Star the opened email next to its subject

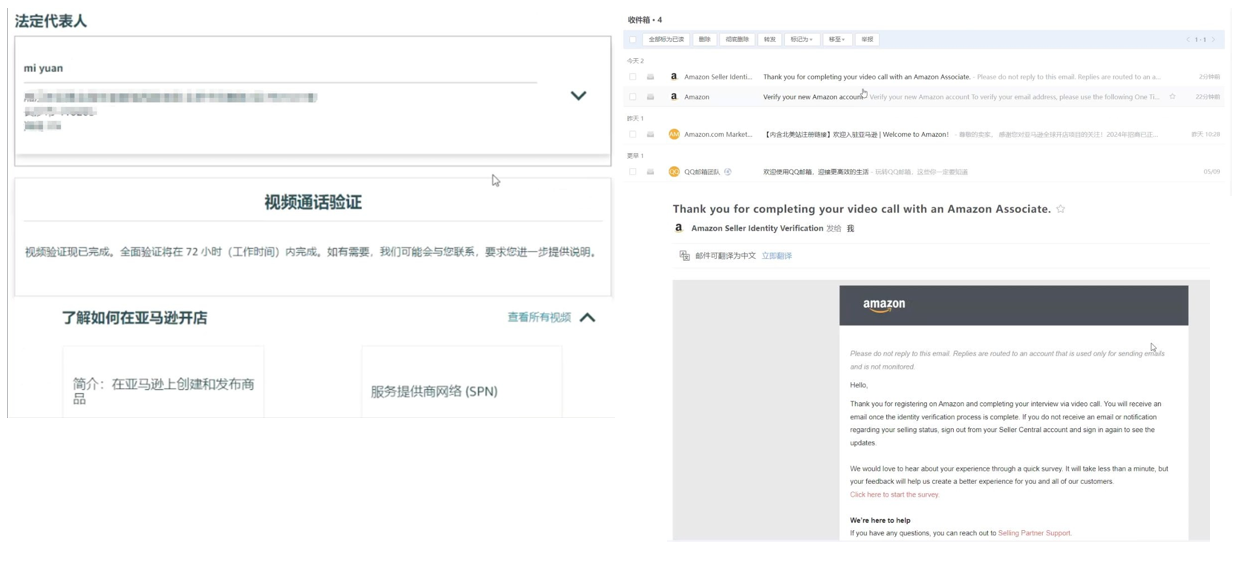click(x=1061, y=209)
